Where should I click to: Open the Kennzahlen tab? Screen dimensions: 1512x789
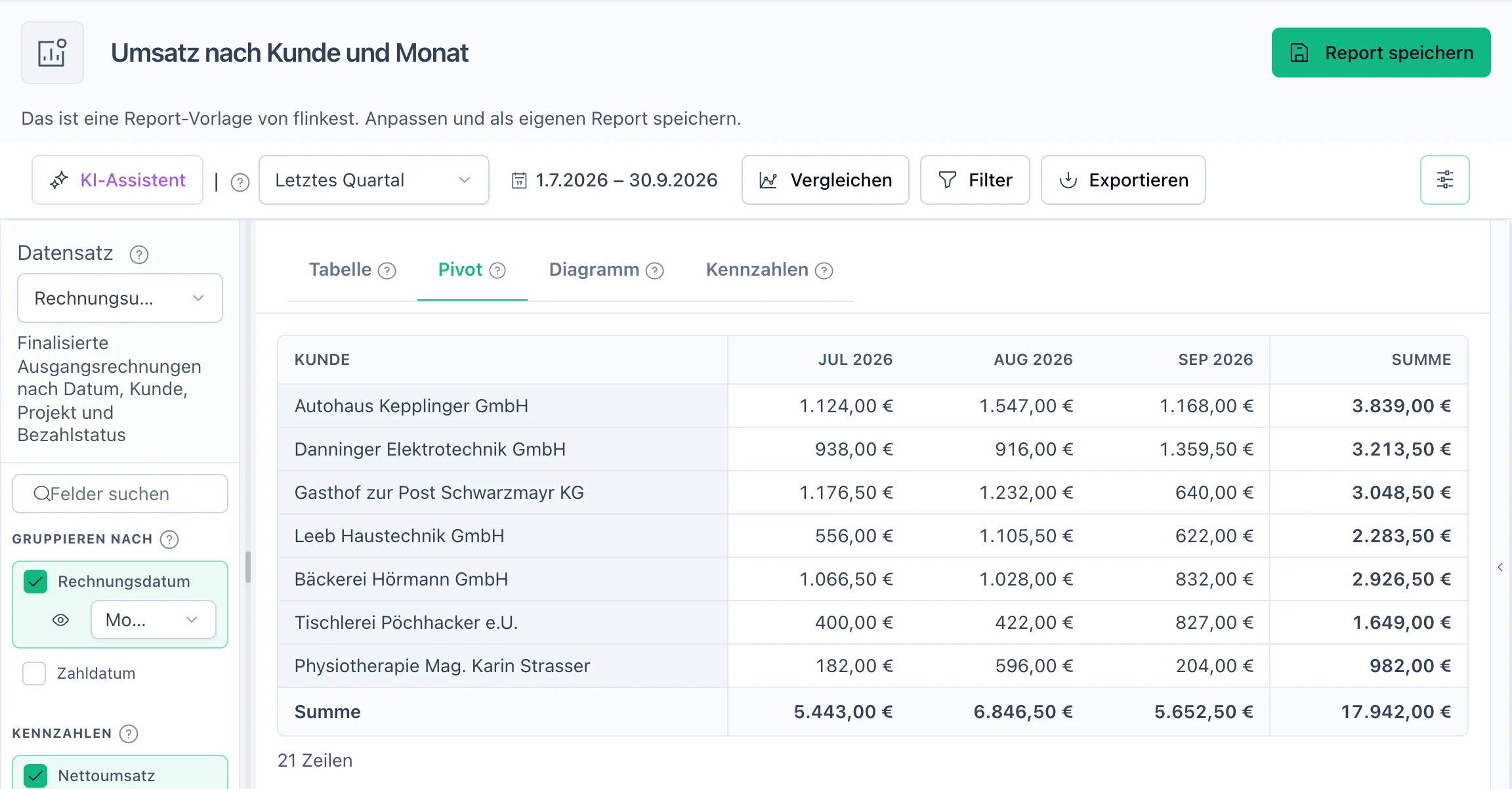click(x=757, y=270)
